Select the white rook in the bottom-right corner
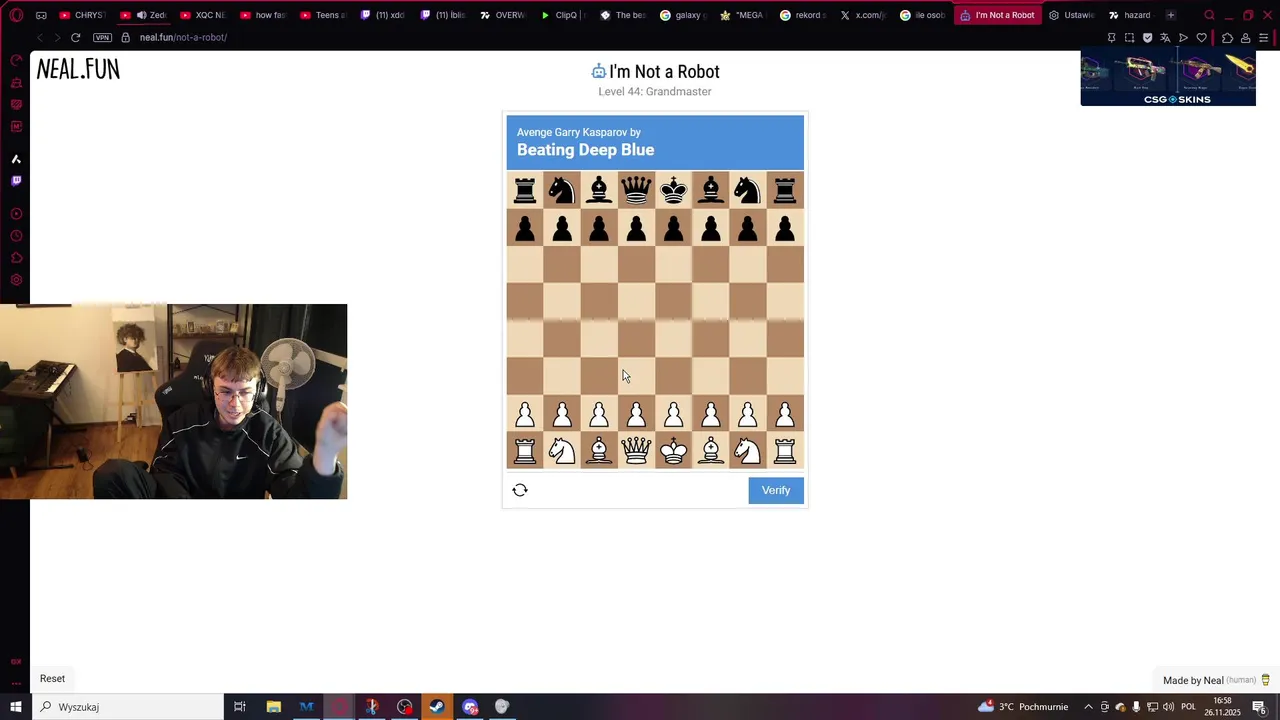 (785, 452)
